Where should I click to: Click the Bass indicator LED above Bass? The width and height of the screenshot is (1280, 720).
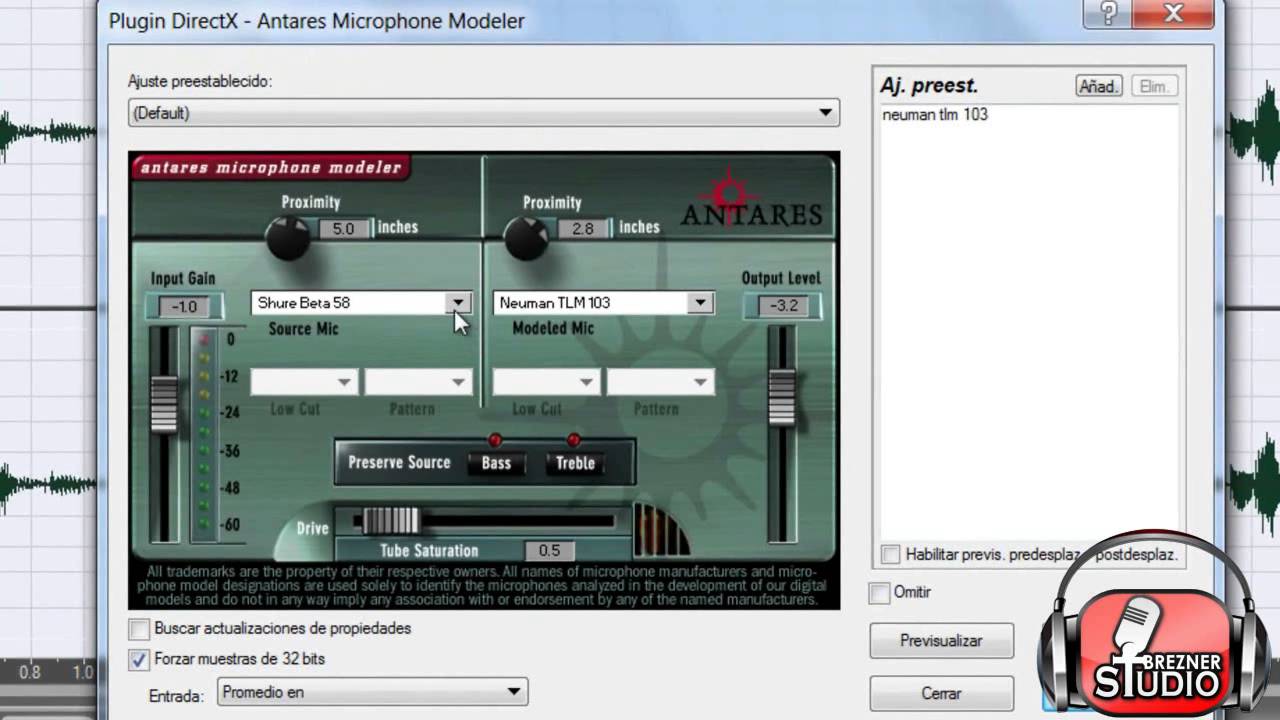pyautogui.click(x=495, y=440)
